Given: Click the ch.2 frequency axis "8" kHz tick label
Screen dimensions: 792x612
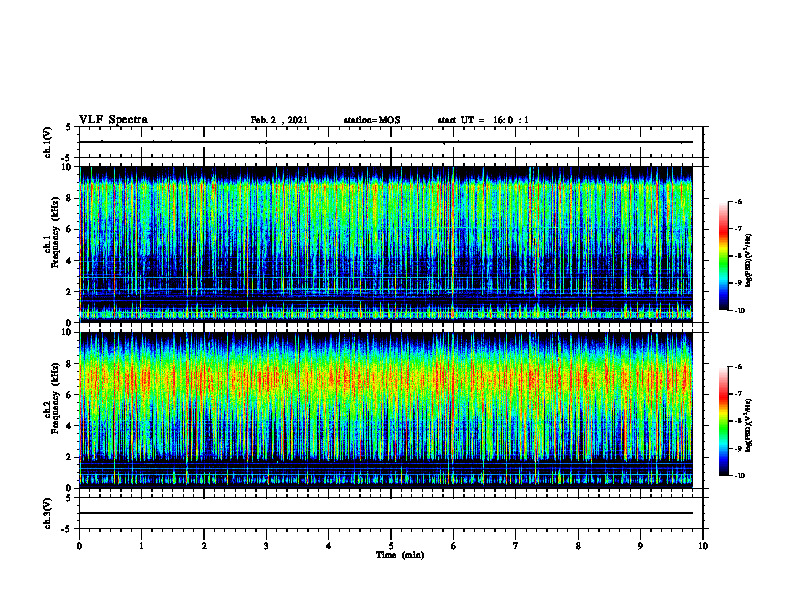Looking at the screenshot, I should 70,364.
